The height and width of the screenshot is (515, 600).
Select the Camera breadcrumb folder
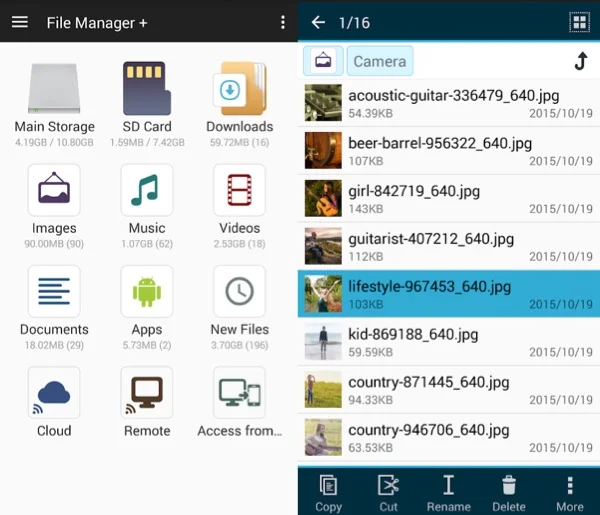380,61
